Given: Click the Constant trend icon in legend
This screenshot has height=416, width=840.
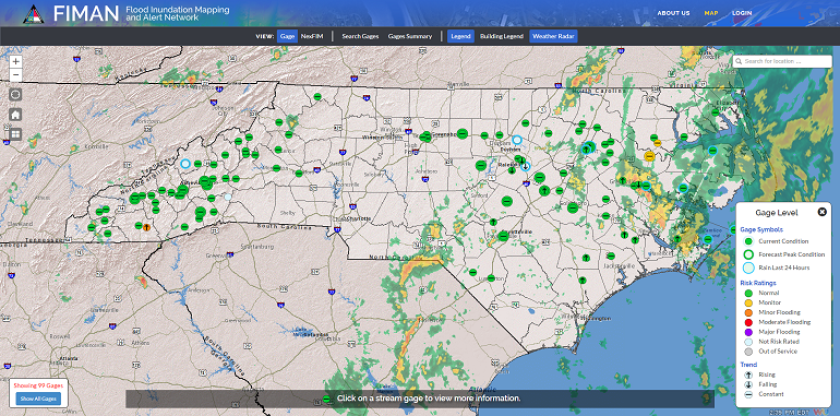Looking at the screenshot, I should [748, 394].
